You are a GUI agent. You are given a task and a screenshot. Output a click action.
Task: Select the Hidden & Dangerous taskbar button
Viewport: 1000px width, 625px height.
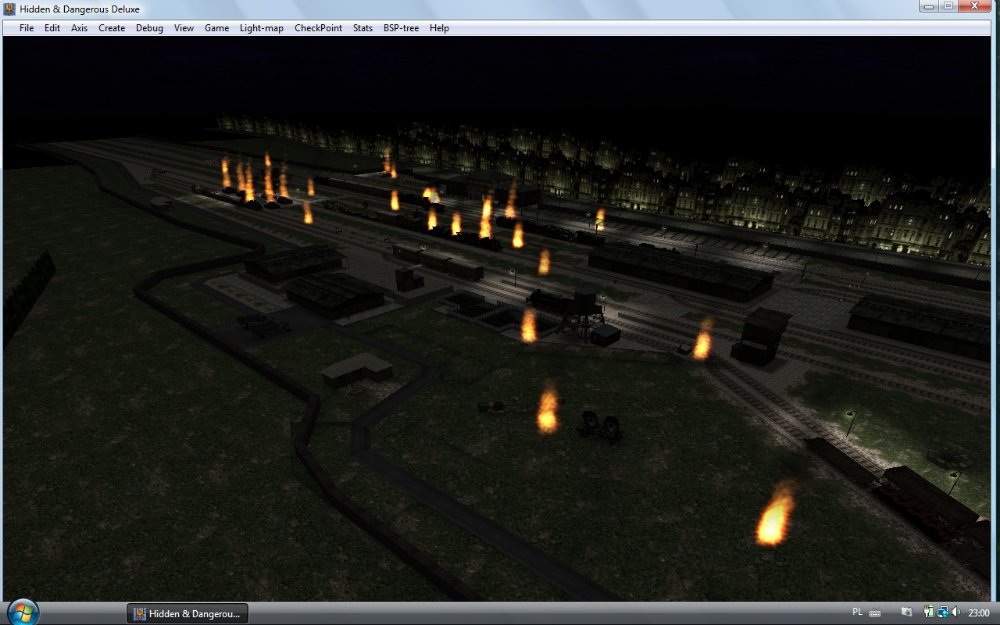[188, 614]
